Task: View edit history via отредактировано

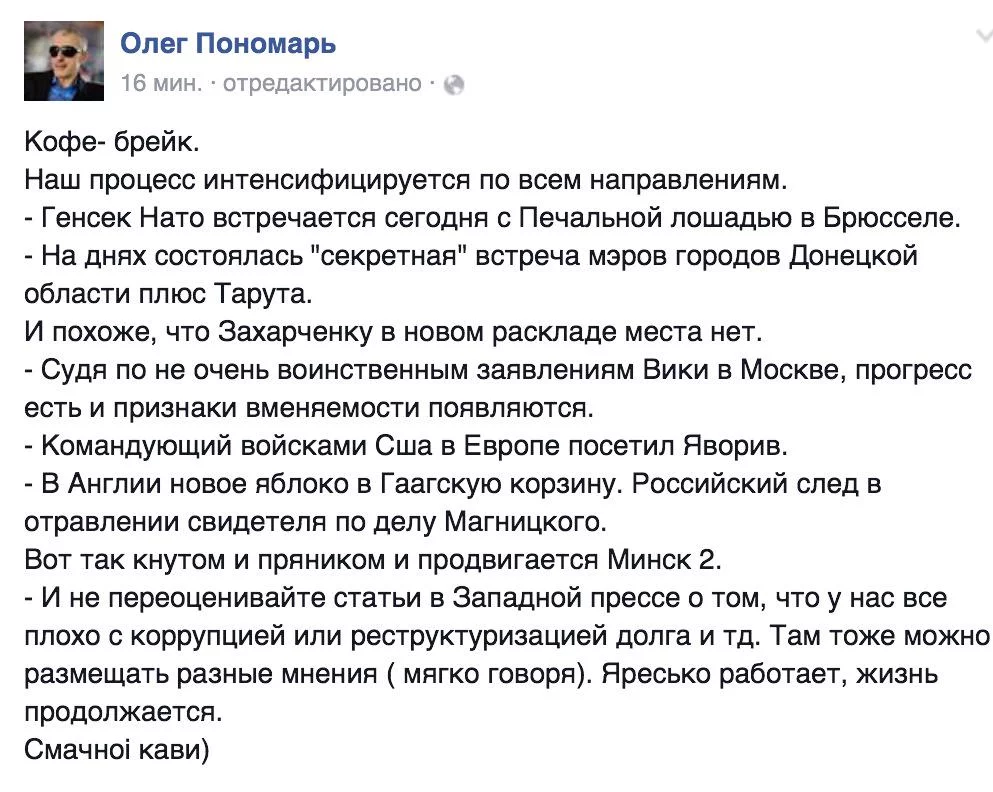Action: 322,84
